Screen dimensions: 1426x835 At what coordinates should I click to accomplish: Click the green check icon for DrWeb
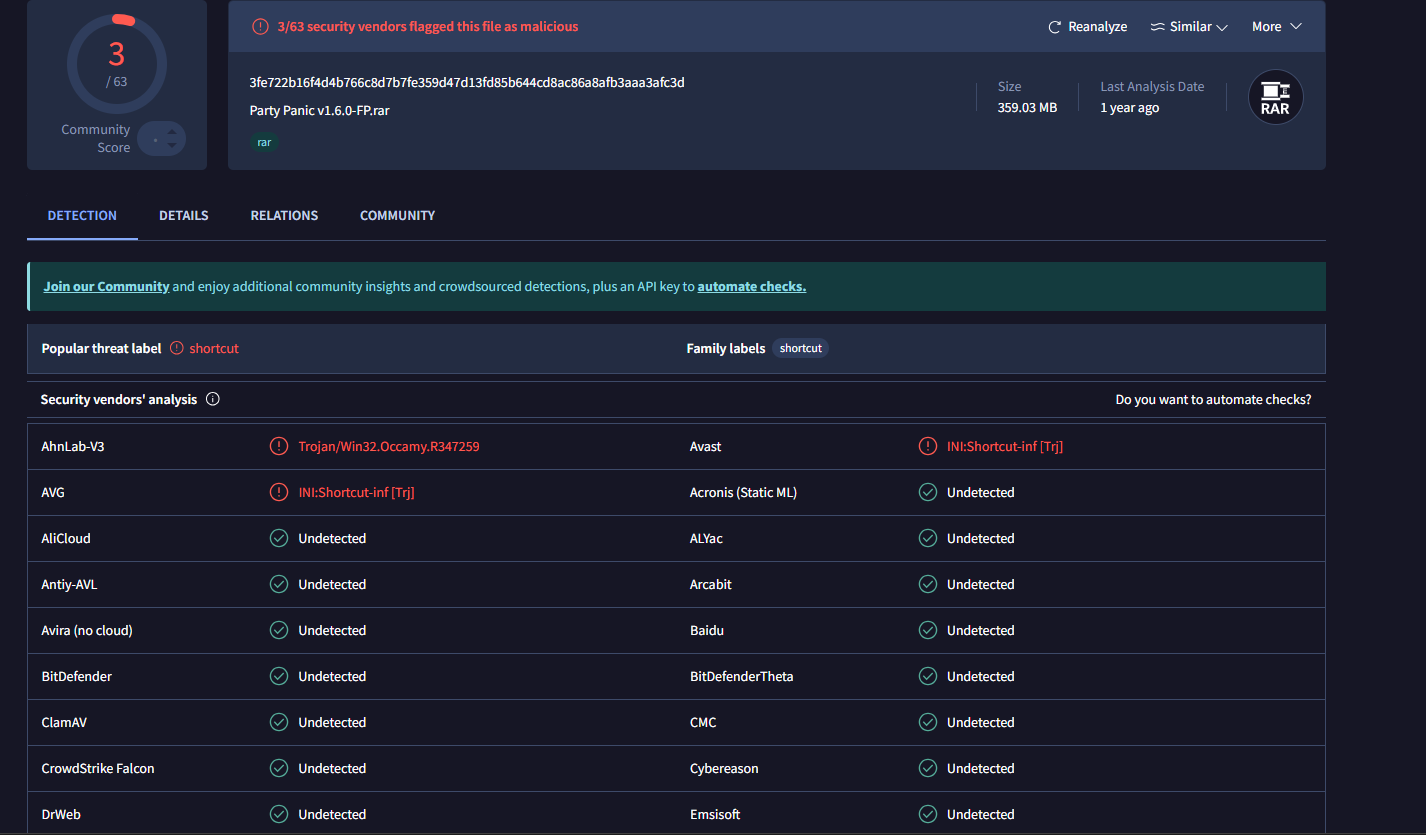[279, 814]
